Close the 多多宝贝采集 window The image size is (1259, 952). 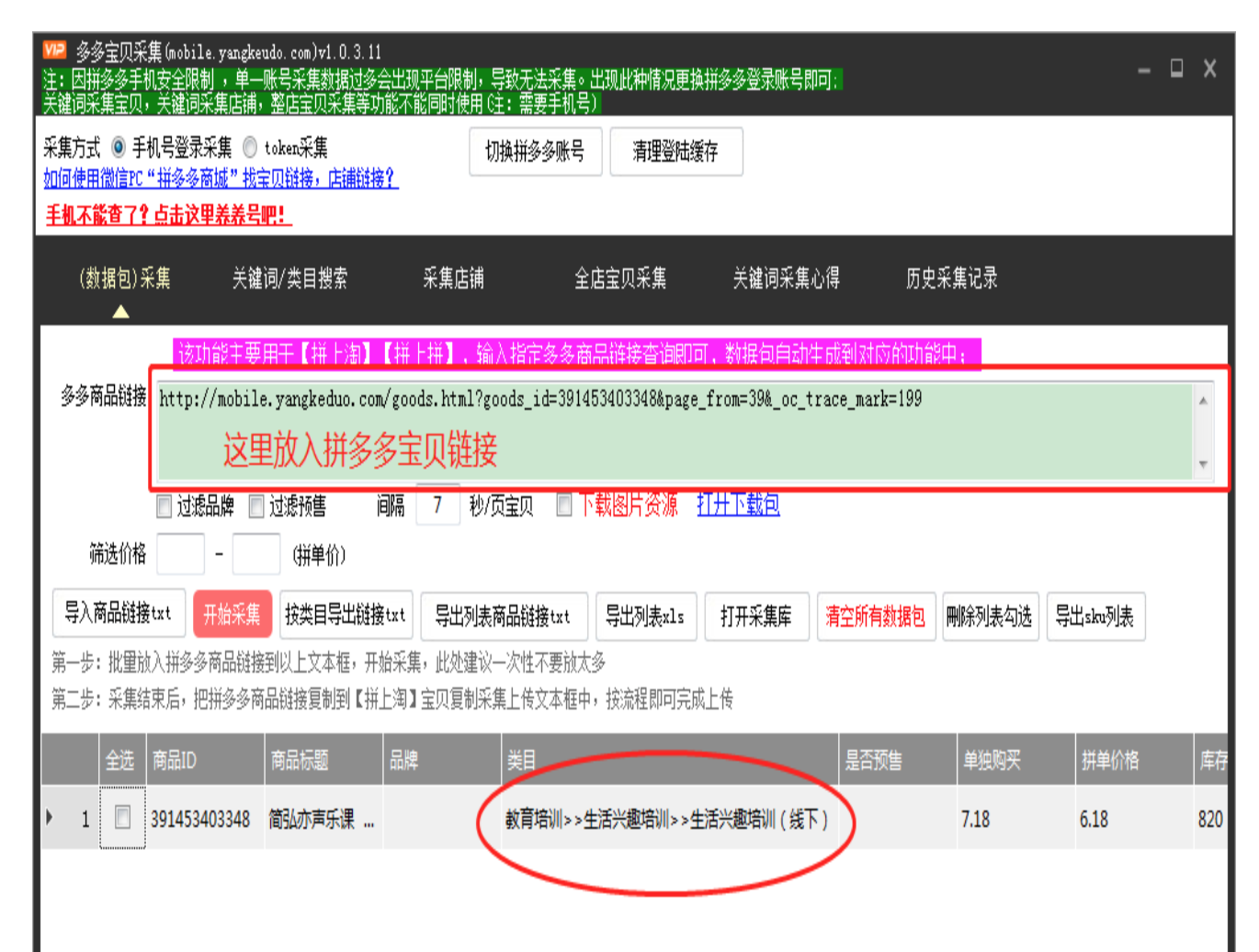coord(1209,68)
